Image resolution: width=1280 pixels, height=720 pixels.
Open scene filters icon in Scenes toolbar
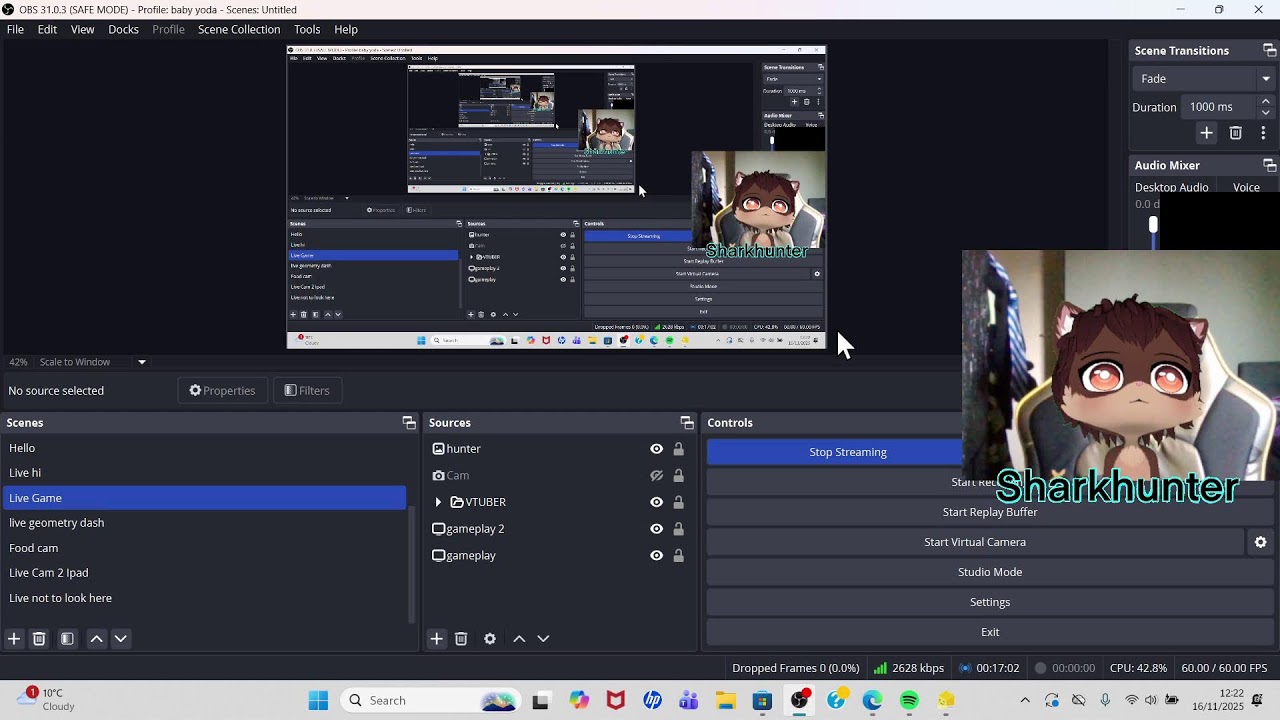pos(67,638)
